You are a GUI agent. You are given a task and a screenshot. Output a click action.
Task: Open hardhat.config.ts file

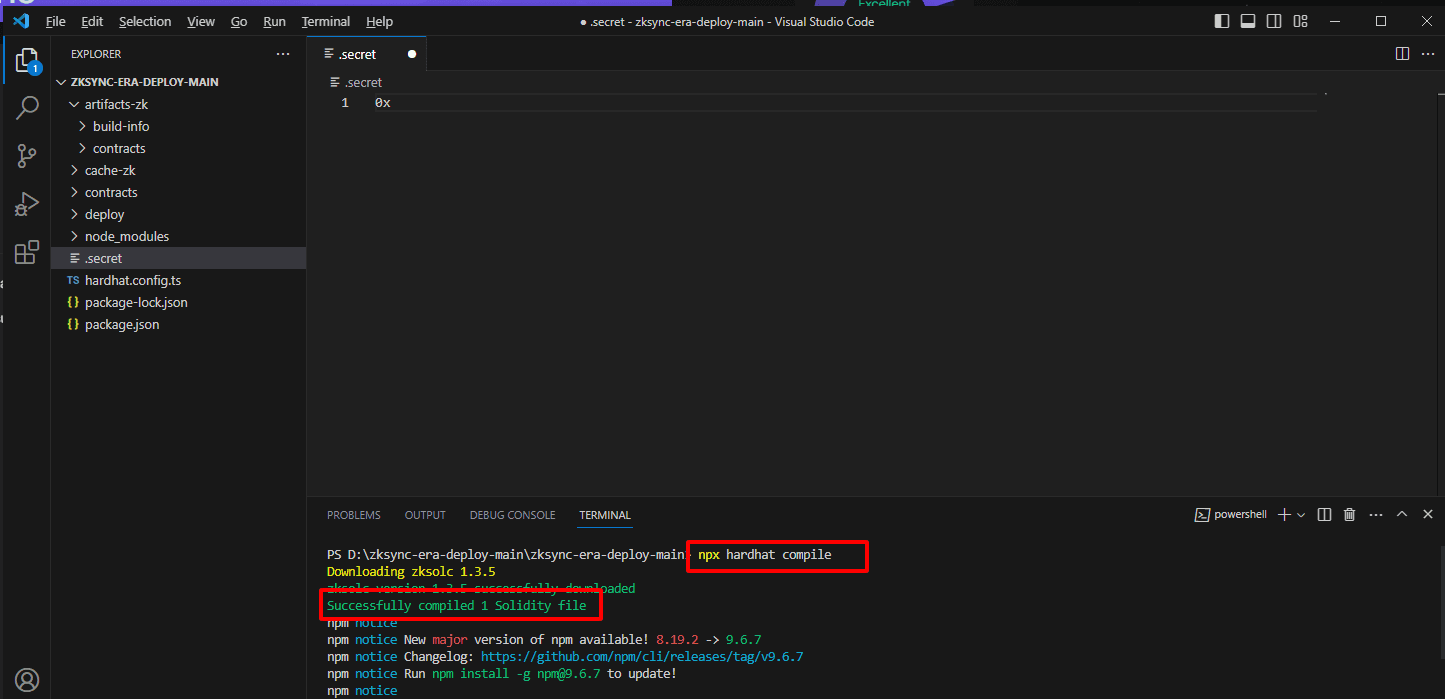(179, 280)
